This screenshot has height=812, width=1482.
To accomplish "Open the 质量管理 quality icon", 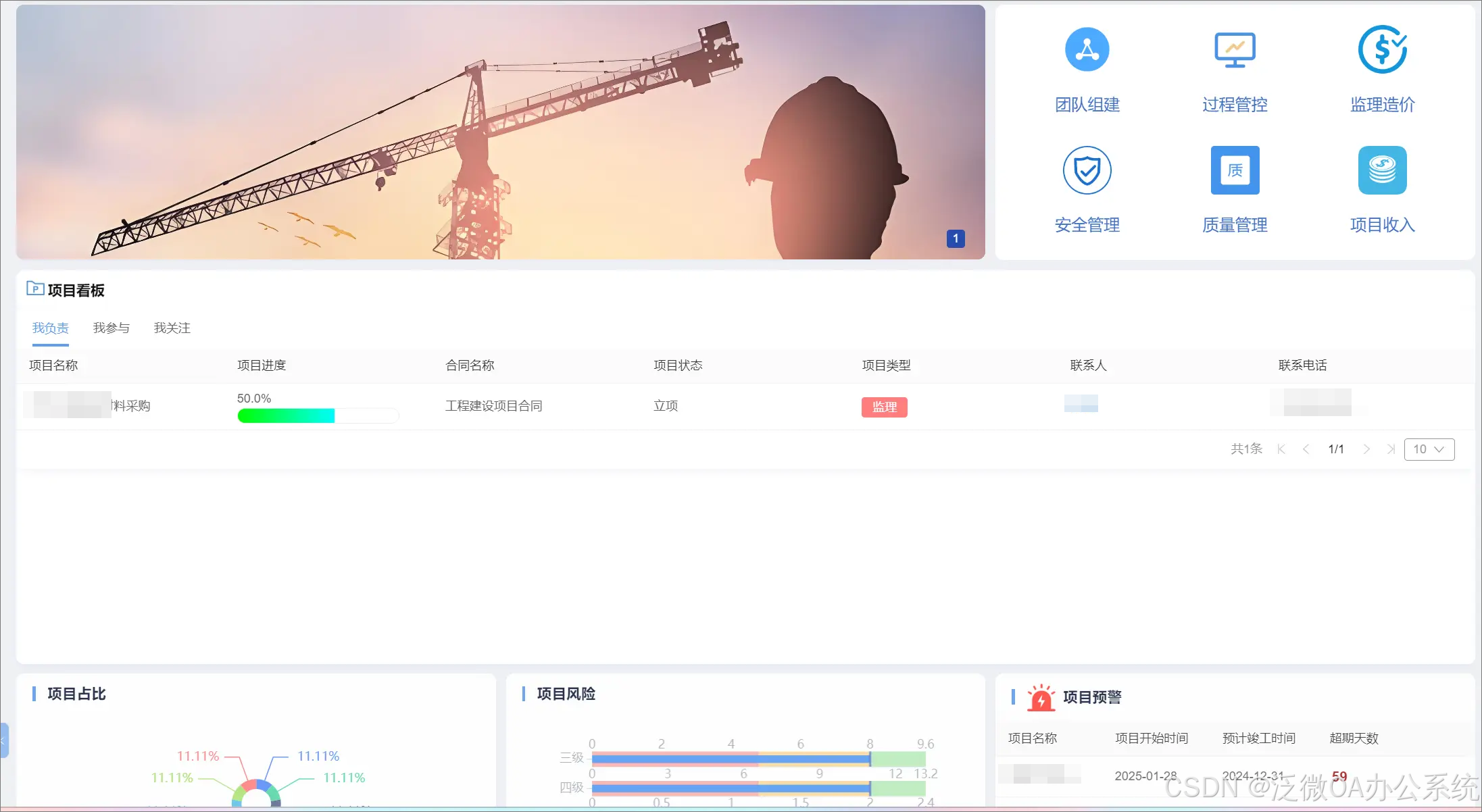I will pos(1235,170).
